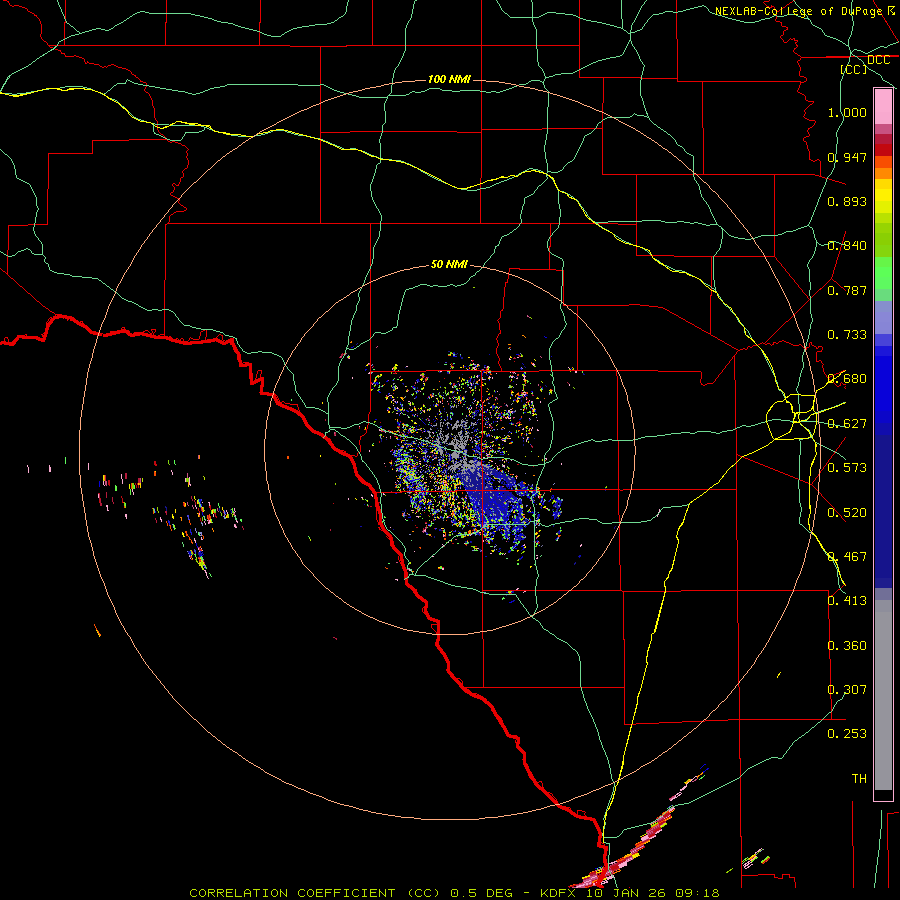Viewport: 900px width, 900px height.
Task: Click the CORRELATION COEFFICIENT (CC) product title
Action: click(315, 893)
